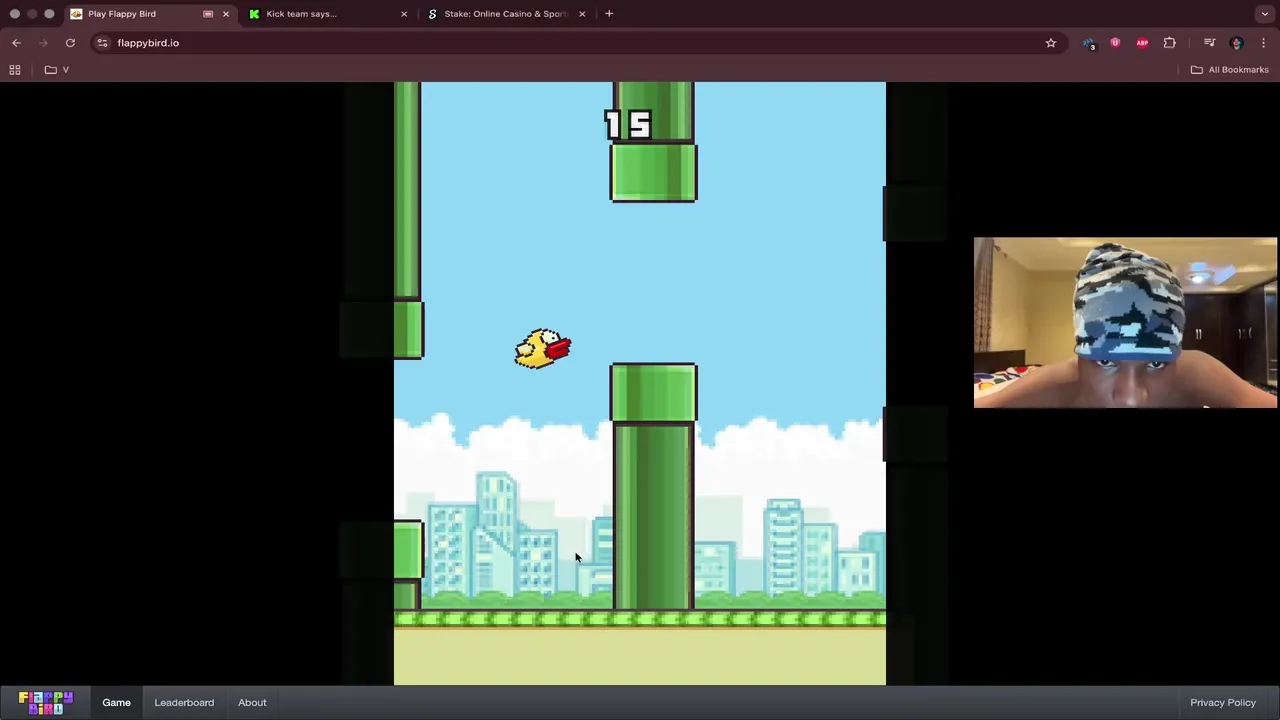Open the All Bookmarks folder

point(1230,70)
